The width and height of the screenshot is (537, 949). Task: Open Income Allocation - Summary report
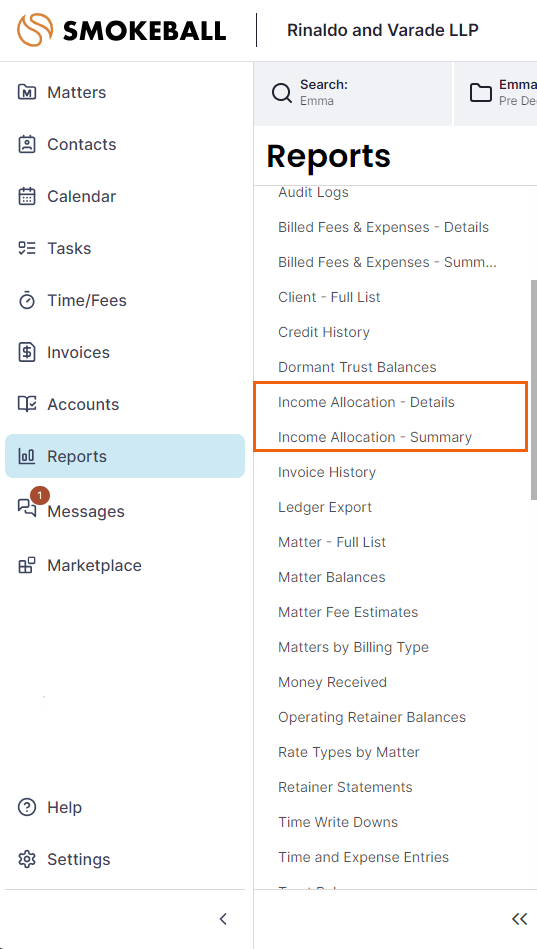(x=375, y=437)
